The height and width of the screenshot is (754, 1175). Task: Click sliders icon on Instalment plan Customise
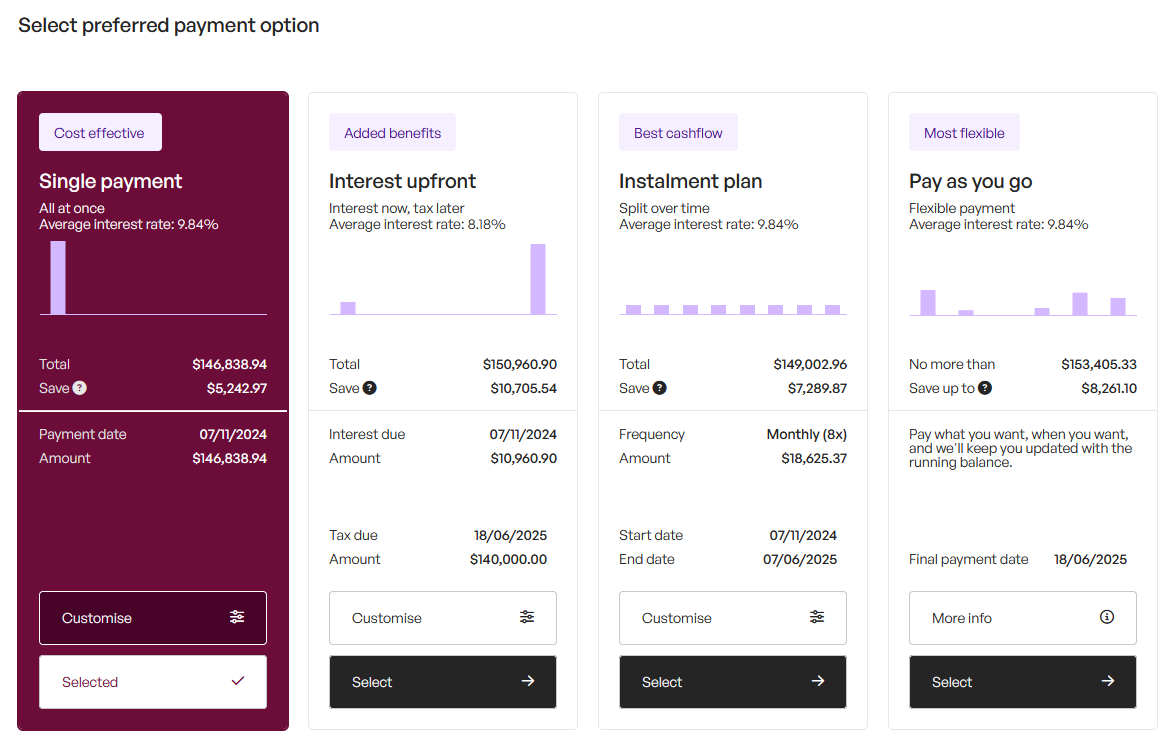(817, 617)
